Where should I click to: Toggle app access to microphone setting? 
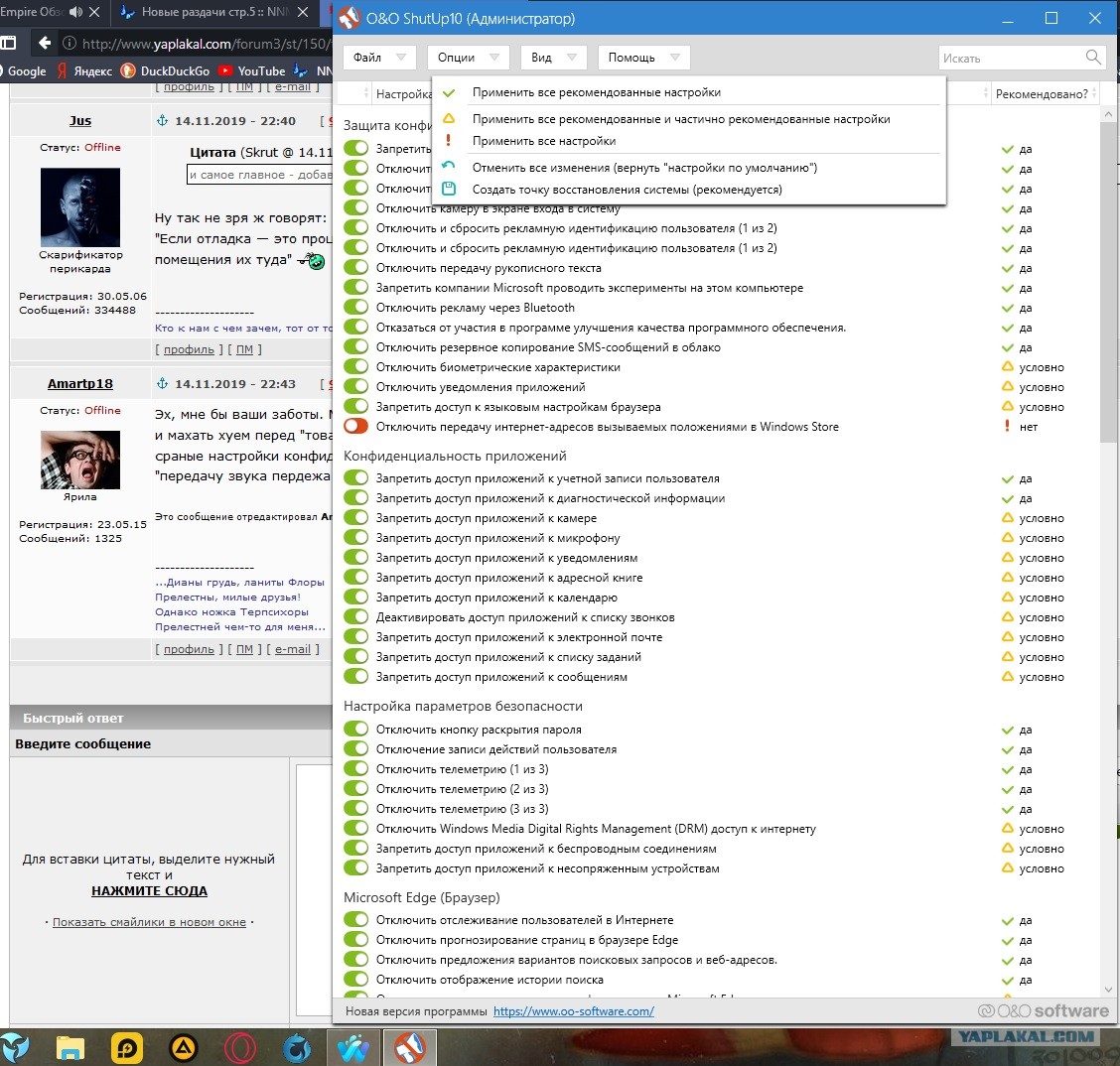(x=355, y=538)
